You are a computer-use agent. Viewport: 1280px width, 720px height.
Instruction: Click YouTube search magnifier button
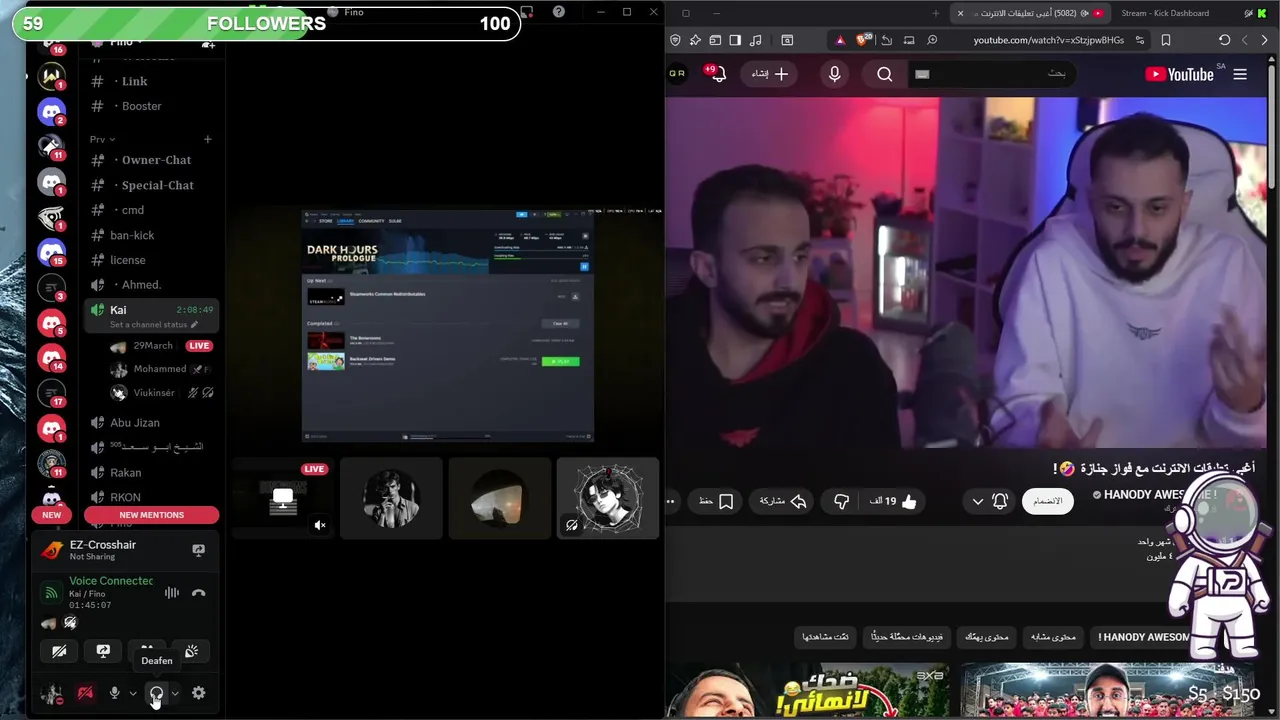coord(884,74)
